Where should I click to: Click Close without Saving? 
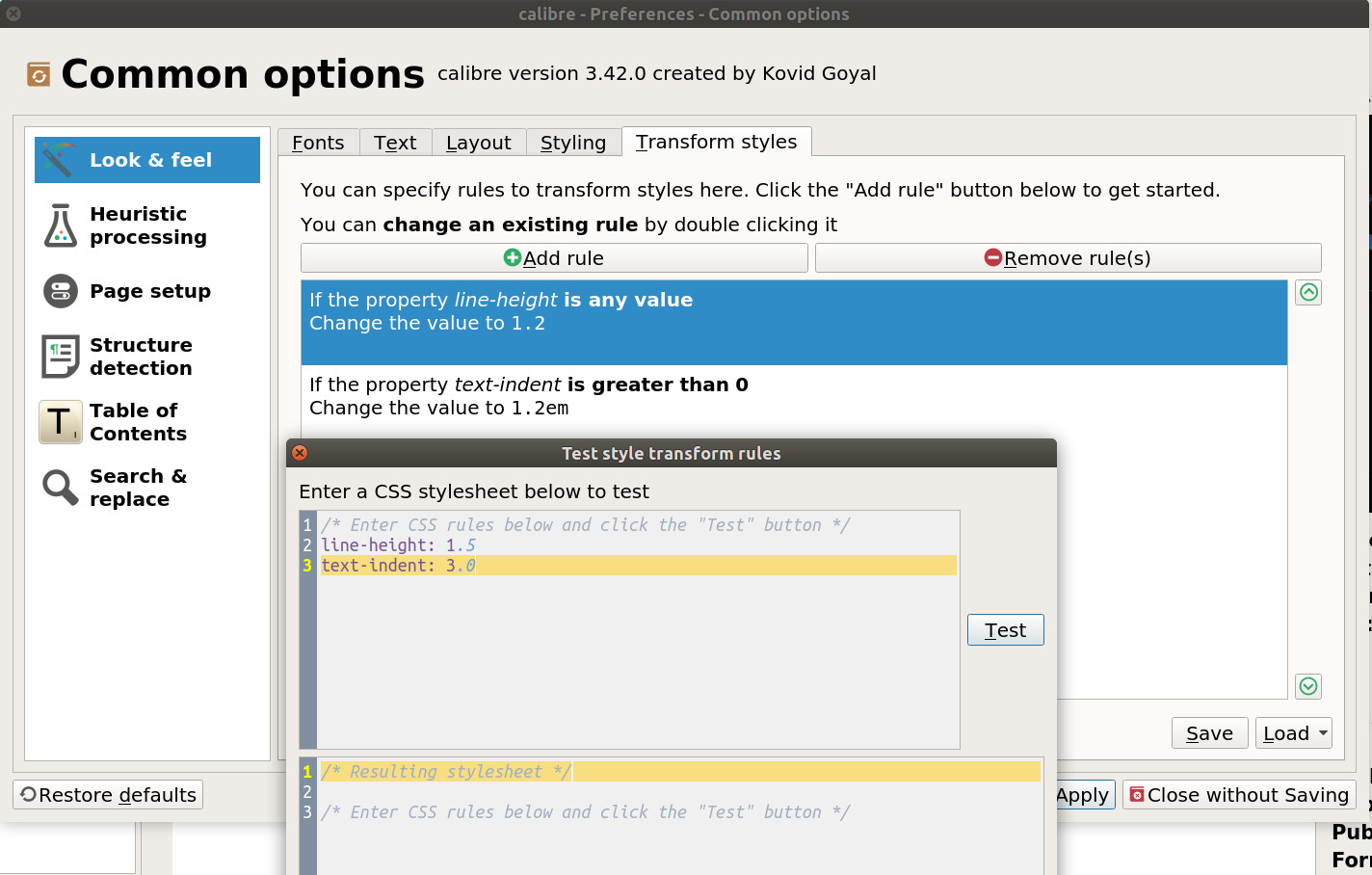pyautogui.click(x=1239, y=795)
